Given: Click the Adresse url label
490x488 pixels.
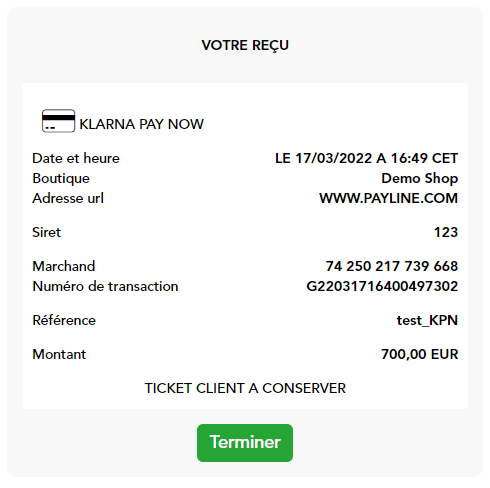Looking at the screenshot, I should point(68,198).
